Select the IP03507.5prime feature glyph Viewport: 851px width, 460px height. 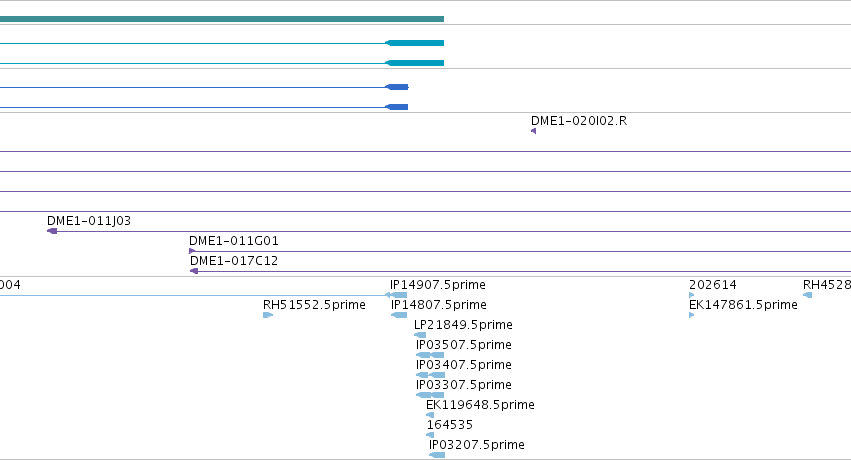(430, 355)
